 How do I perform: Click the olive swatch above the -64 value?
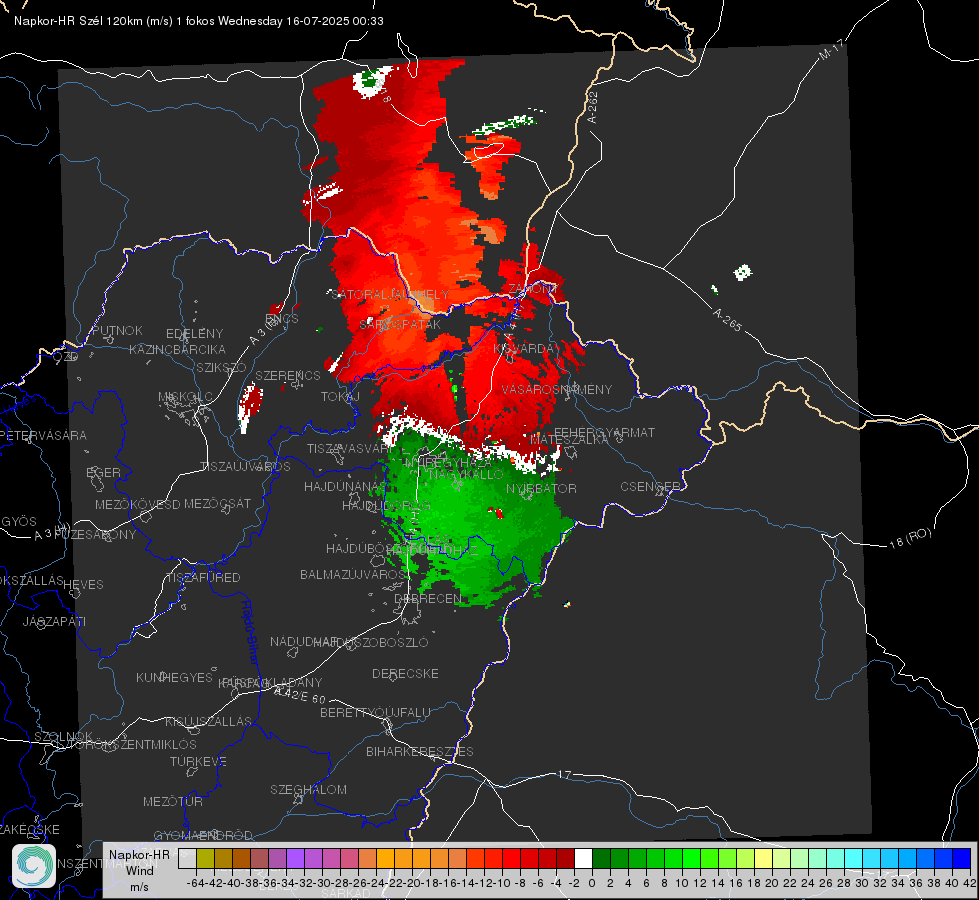(x=205, y=859)
